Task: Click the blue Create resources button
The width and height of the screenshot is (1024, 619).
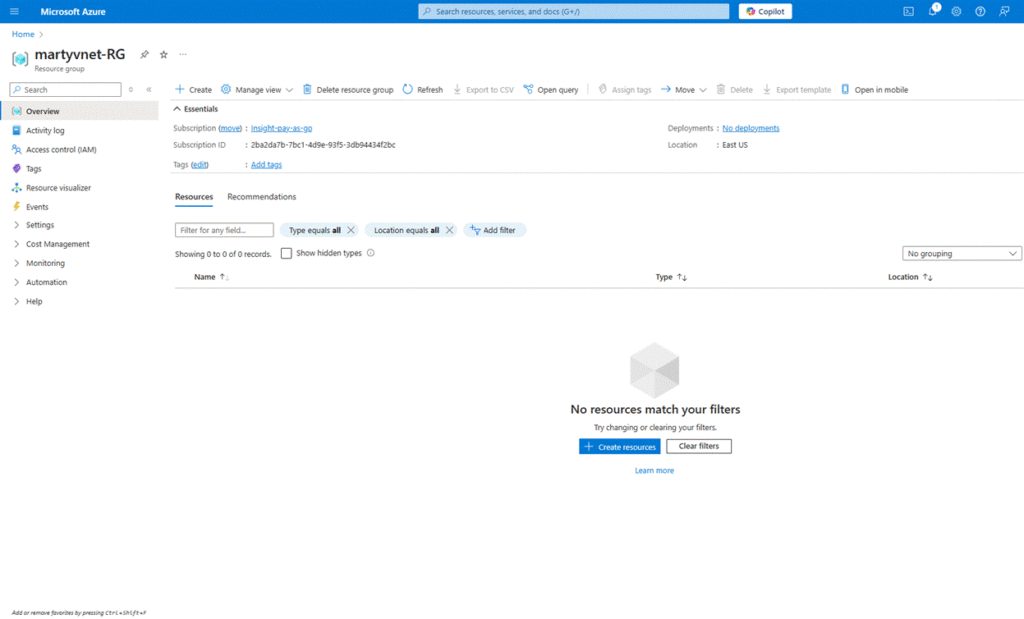Action: pos(619,446)
